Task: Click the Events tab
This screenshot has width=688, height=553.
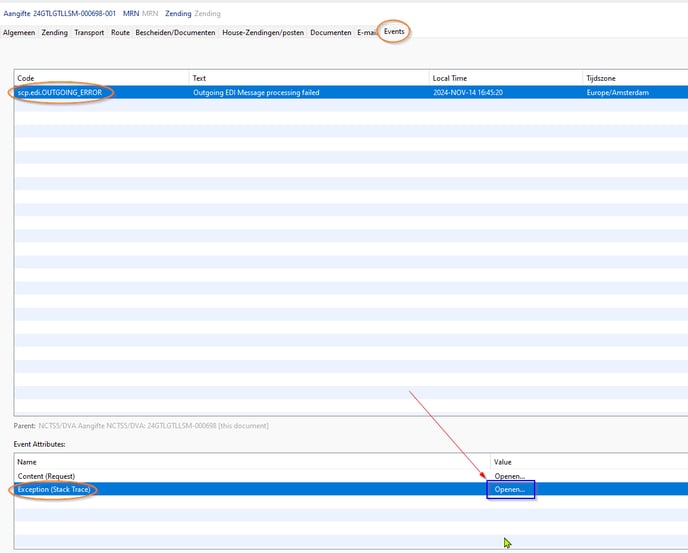Action: [394, 32]
